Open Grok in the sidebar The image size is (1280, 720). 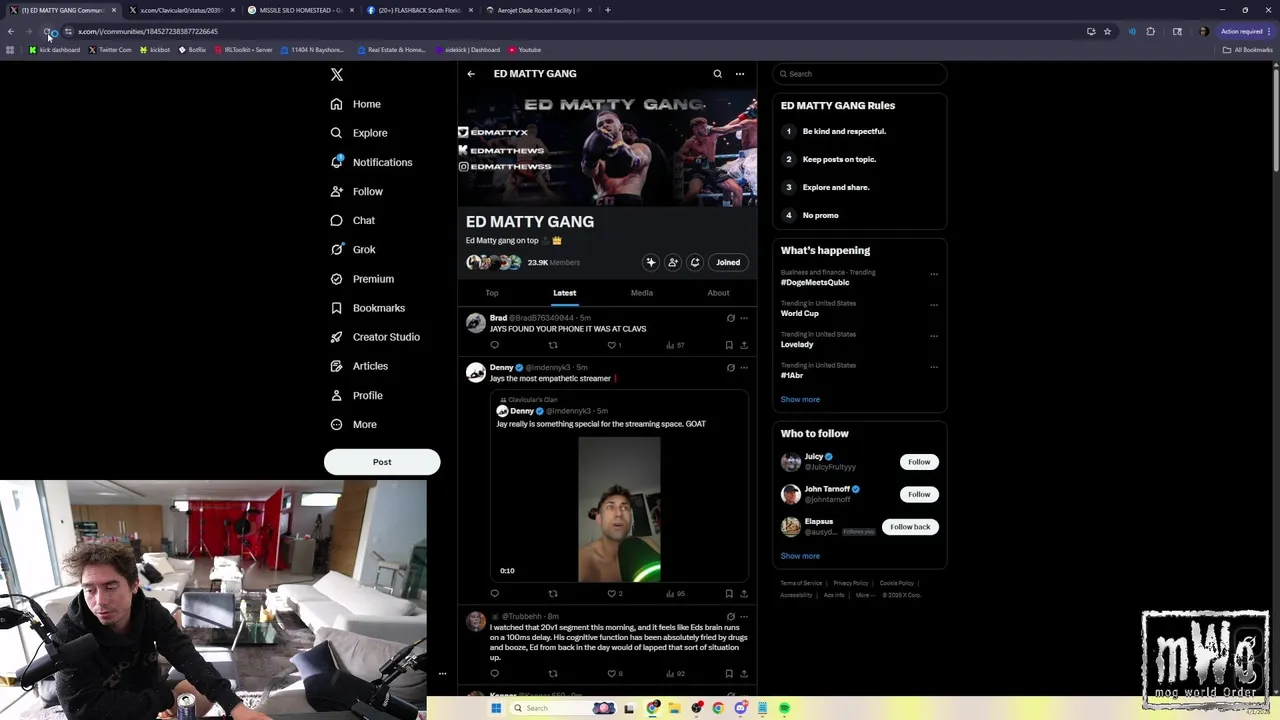(353, 249)
